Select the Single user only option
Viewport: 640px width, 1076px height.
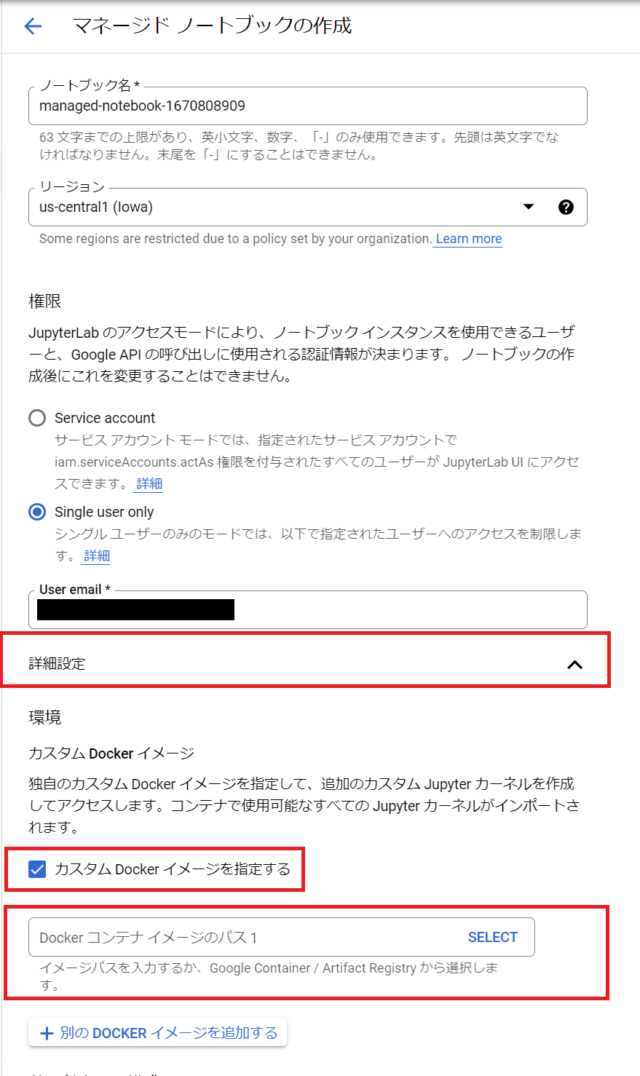[37, 512]
